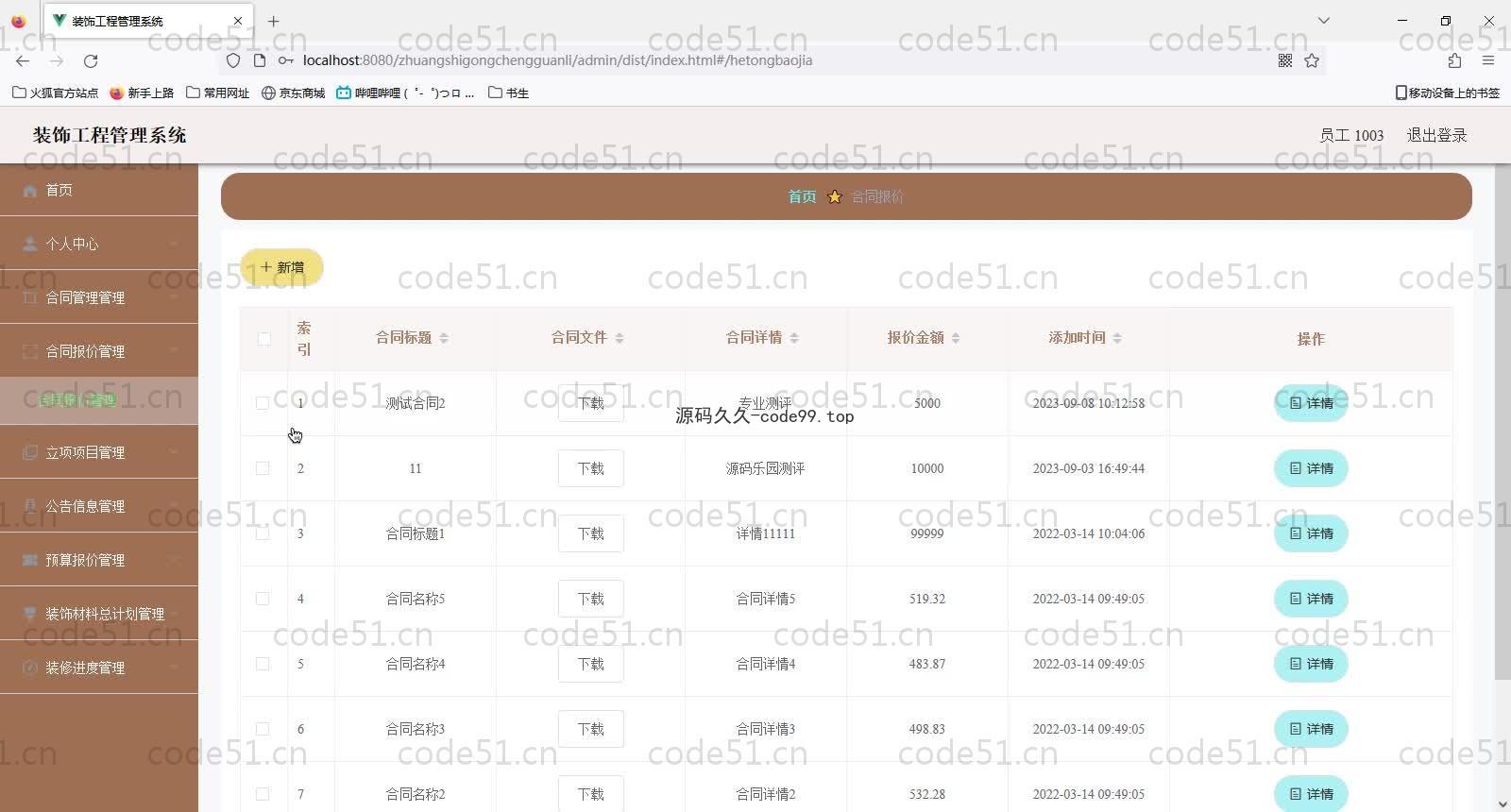
Task: Sort by 添加时间 column arrows
Action: pos(1117,338)
